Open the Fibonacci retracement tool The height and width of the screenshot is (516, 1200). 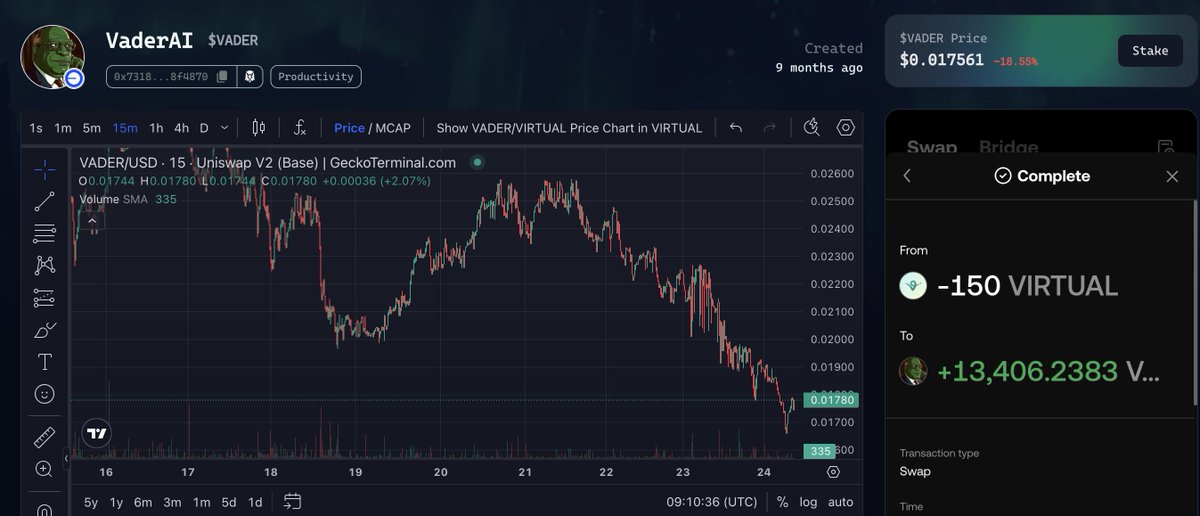[44, 234]
